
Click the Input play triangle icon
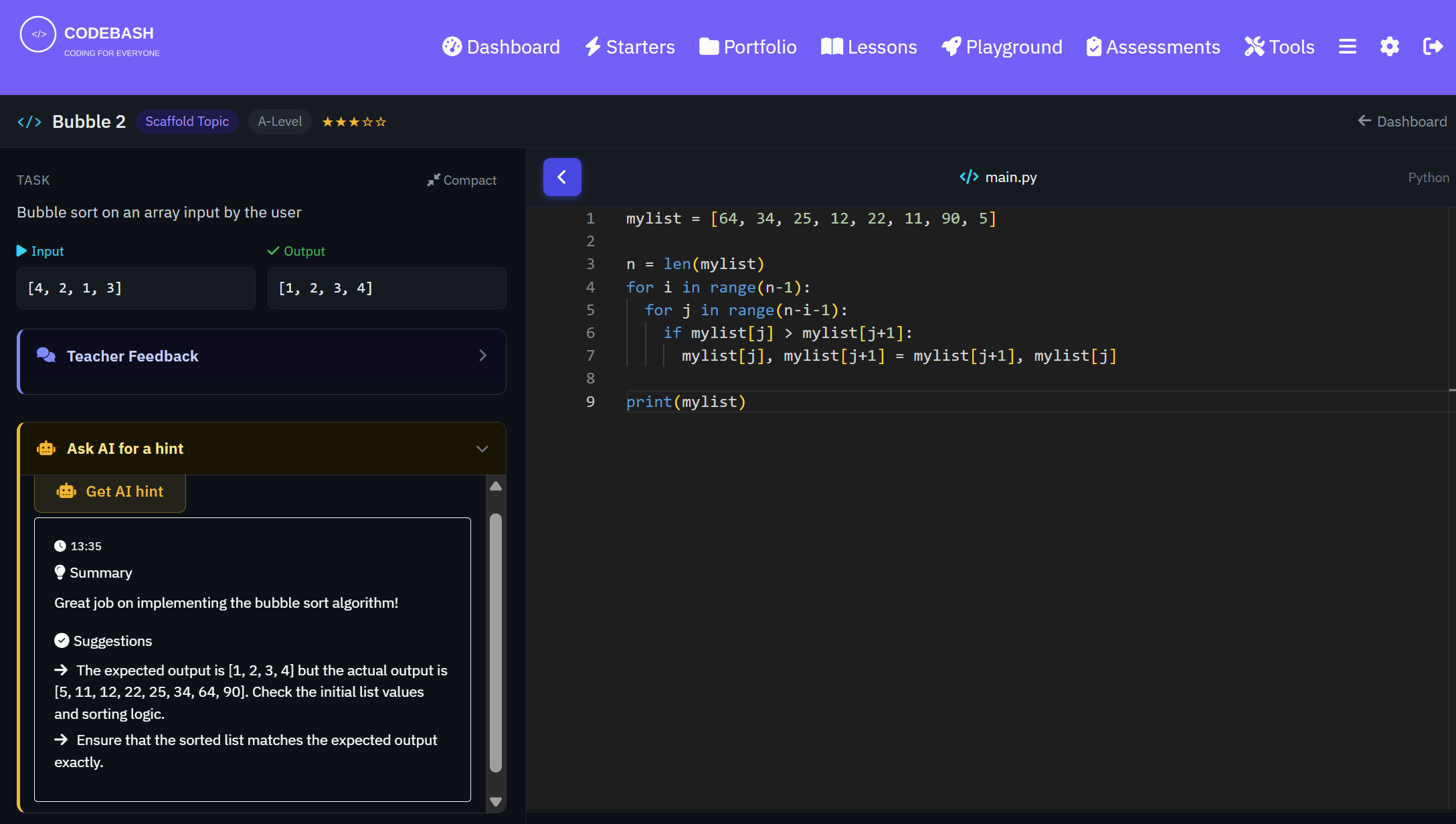click(x=21, y=251)
